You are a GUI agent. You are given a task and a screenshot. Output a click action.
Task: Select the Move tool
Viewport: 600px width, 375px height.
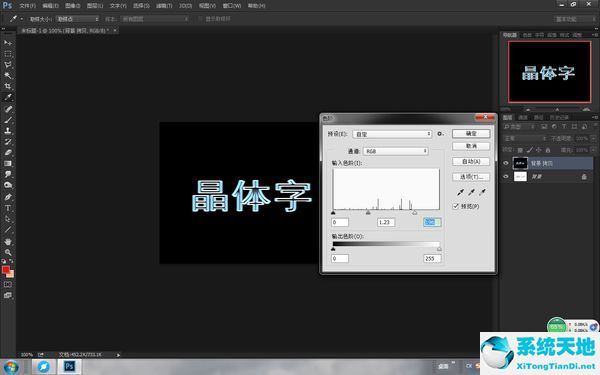point(8,43)
